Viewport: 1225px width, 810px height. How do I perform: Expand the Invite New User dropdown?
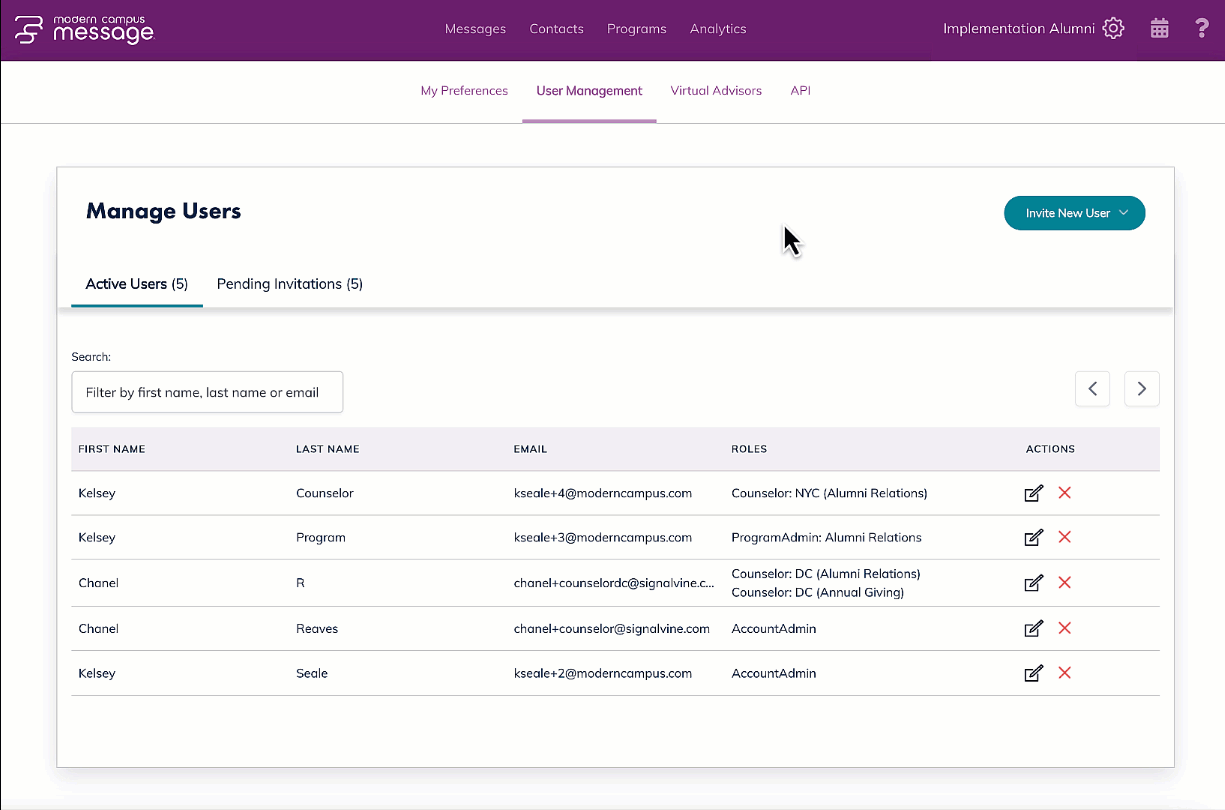tap(1074, 213)
